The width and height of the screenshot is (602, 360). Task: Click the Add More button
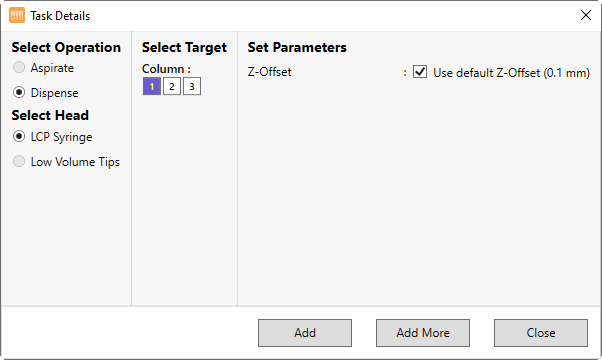point(423,333)
